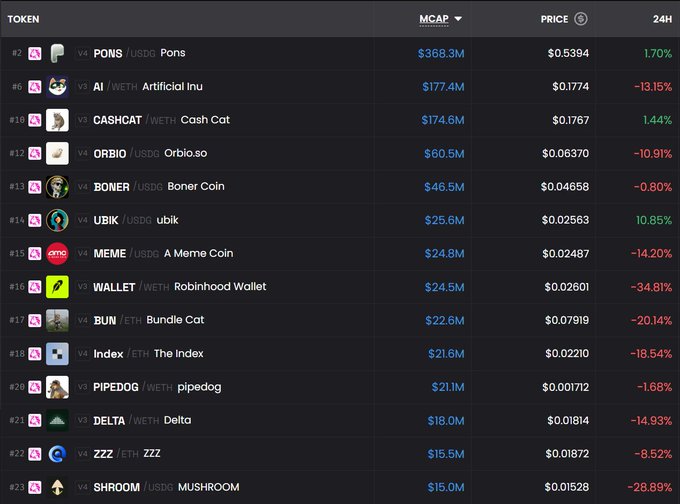This screenshot has width=680, height=504.
Task: Click the PRICE column header
Action: pyautogui.click(x=554, y=19)
